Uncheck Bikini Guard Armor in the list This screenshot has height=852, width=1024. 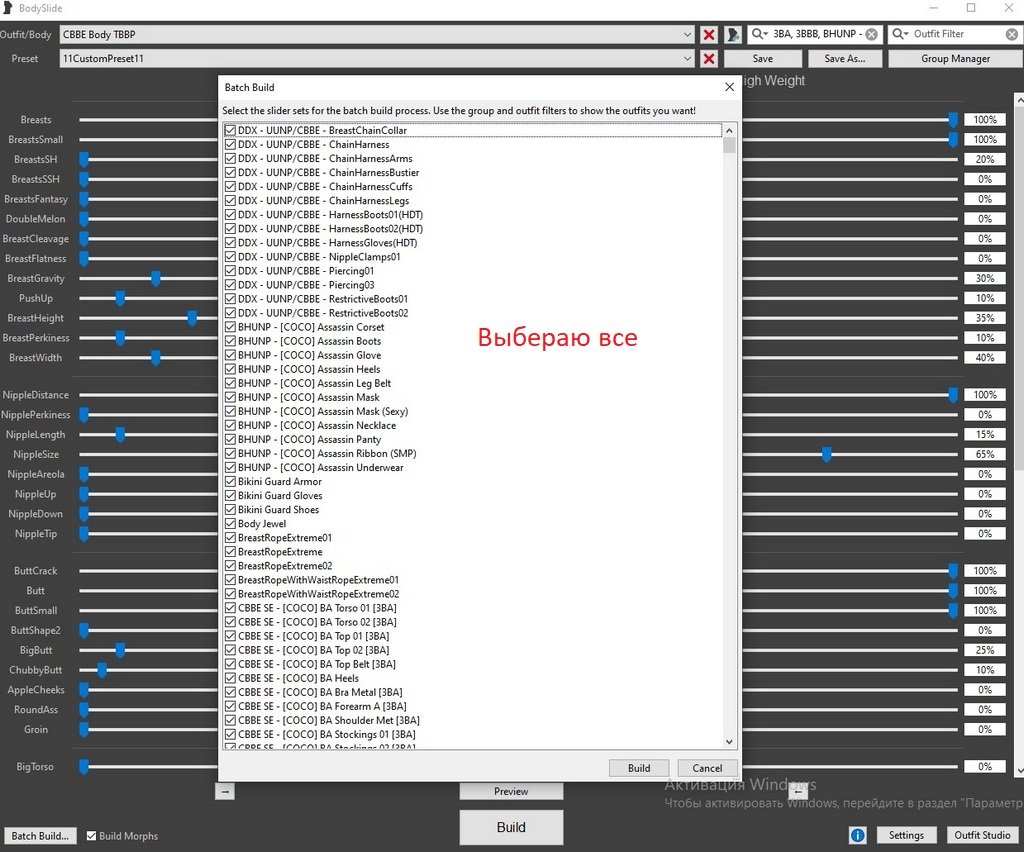[231, 482]
